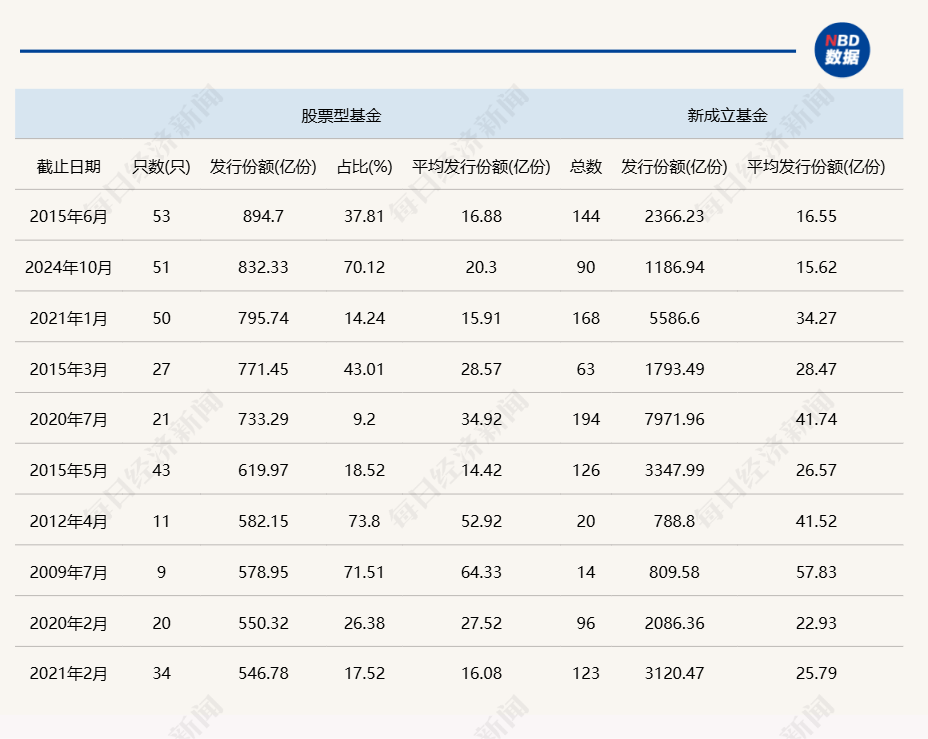Image resolution: width=928 pixels, height=739 pixels.
Task: Click the 52.92 average issuance cell
Action: pyautogui.click(x=481, y=521)
